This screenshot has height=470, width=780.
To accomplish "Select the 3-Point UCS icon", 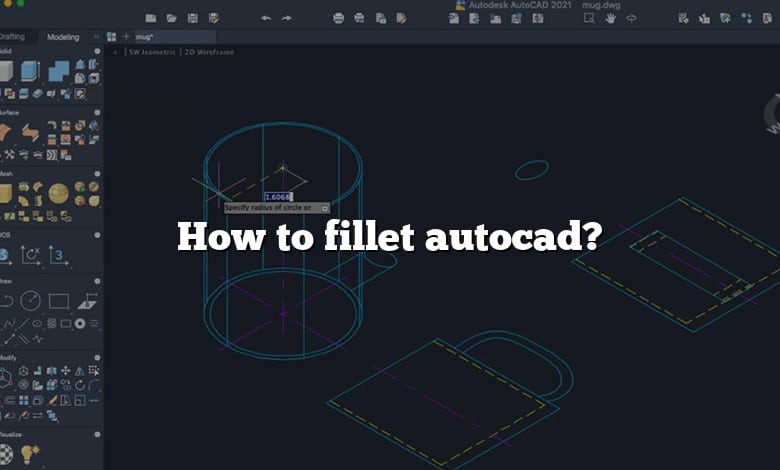I will tap(59, 255).
